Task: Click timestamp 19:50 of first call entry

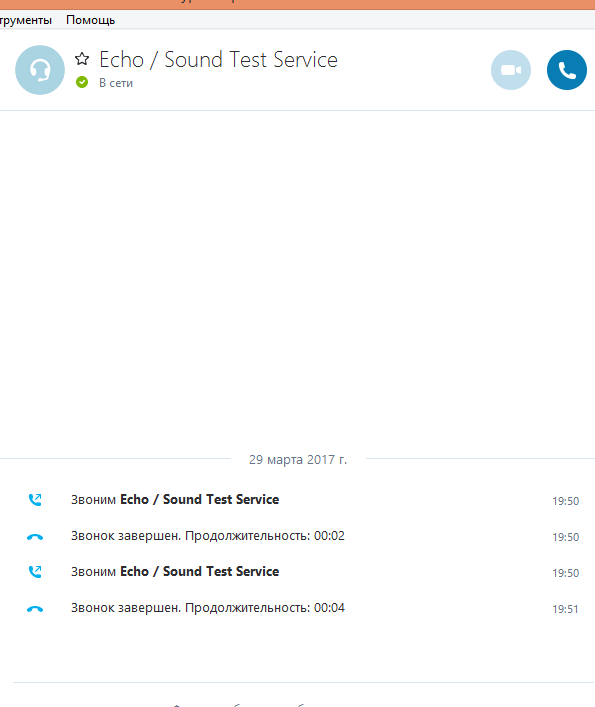Action: click(565, 501)
